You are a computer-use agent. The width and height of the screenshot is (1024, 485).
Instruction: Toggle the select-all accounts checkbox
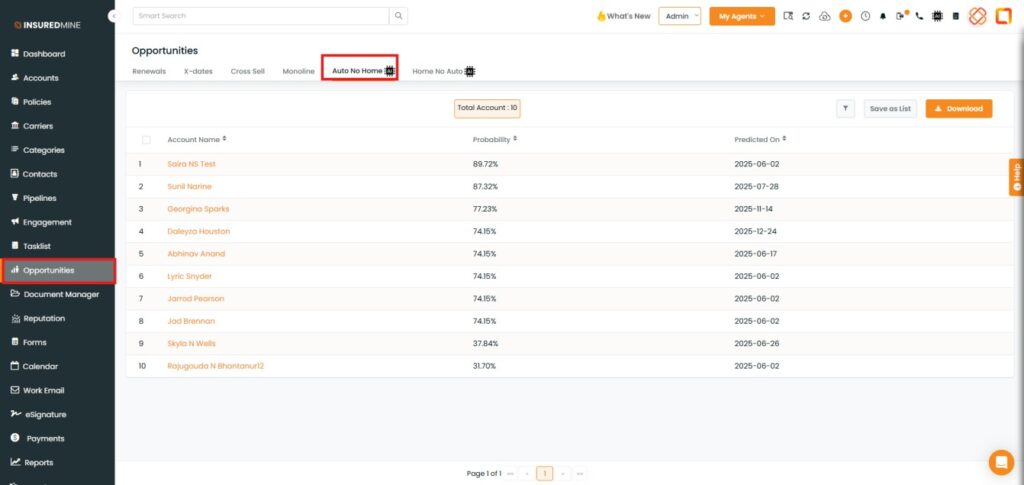click(x=146, y=139)
